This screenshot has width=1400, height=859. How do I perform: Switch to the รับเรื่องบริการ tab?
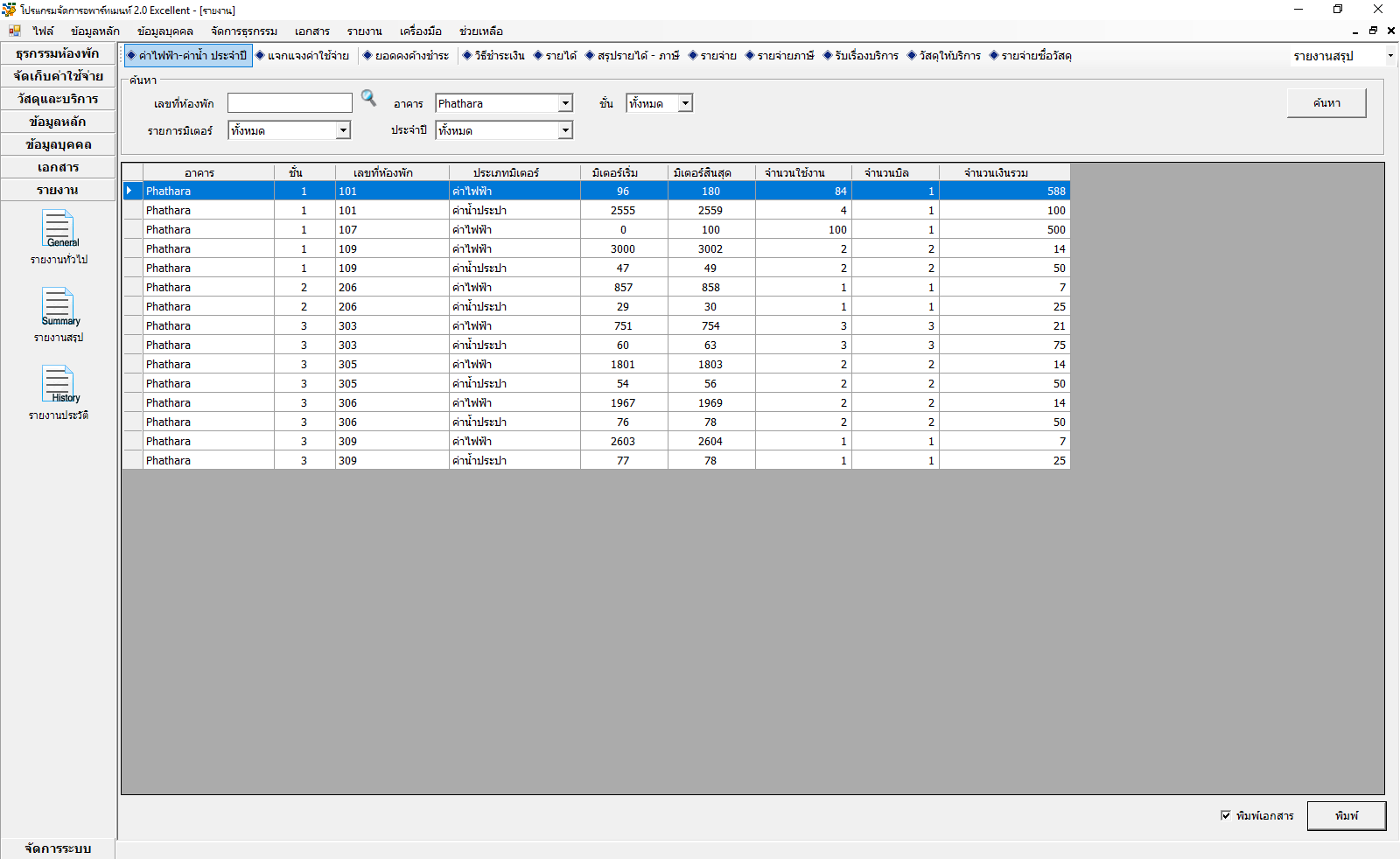[861, 55]
